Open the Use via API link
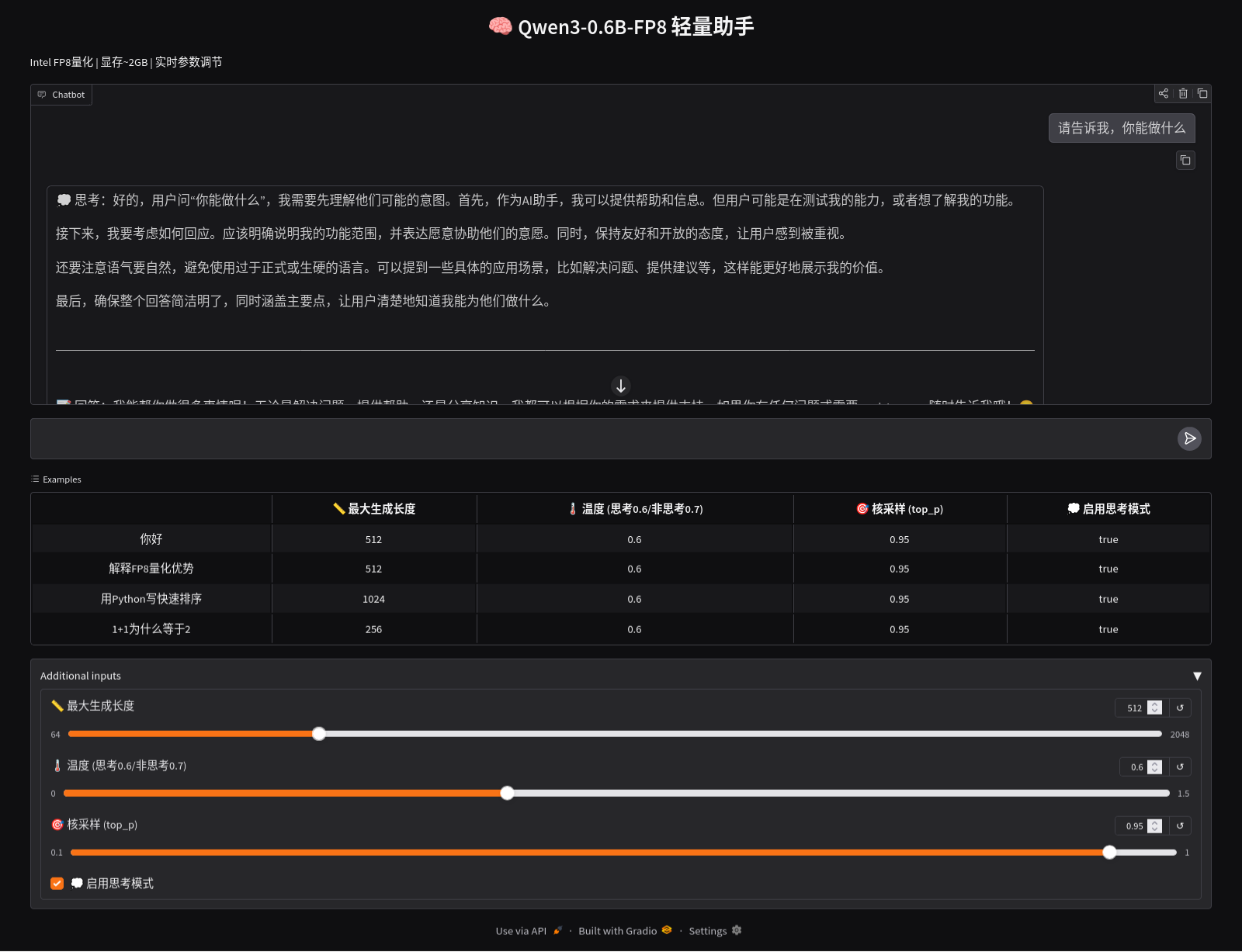The width and height of the screenshot is (1242, 952). click(529, 931)
